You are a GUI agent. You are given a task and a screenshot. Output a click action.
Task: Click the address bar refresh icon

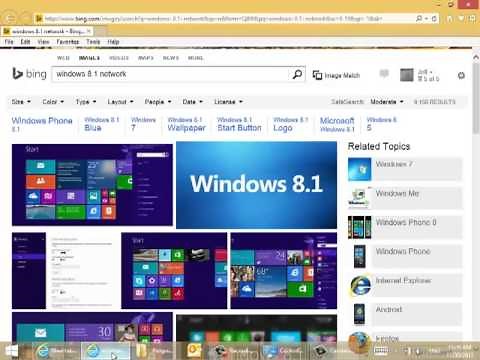click(x=434, y=19)
